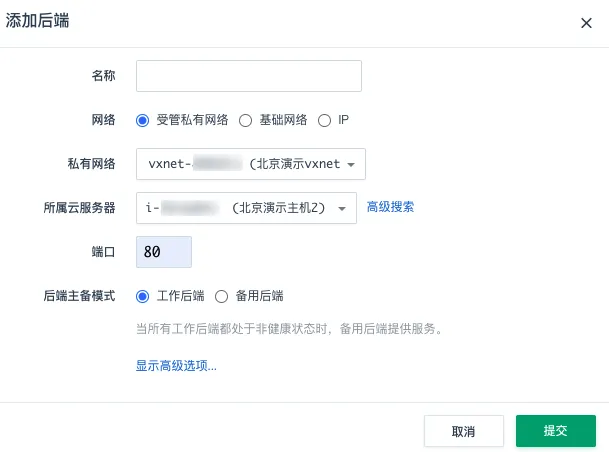This screenshot has height=452, width=609.
Task: Expand 显示高级选项... advanced options
Action: 176,366
